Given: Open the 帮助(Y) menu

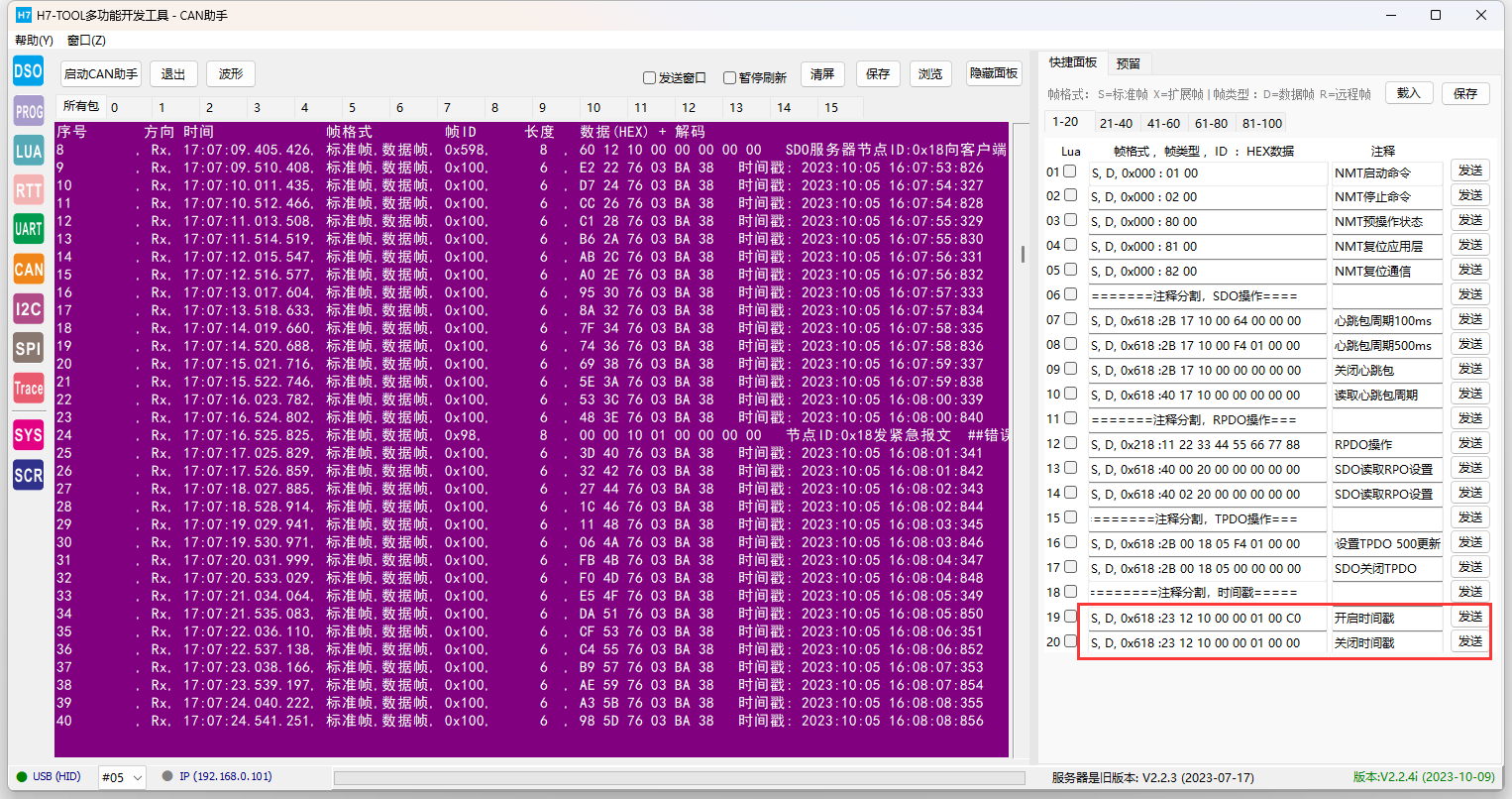Looking at the screenshot, I should tap(34, 41).
